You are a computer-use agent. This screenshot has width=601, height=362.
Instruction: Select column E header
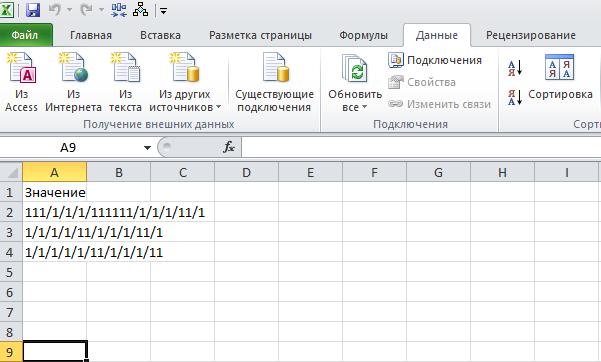coord(310,172)
